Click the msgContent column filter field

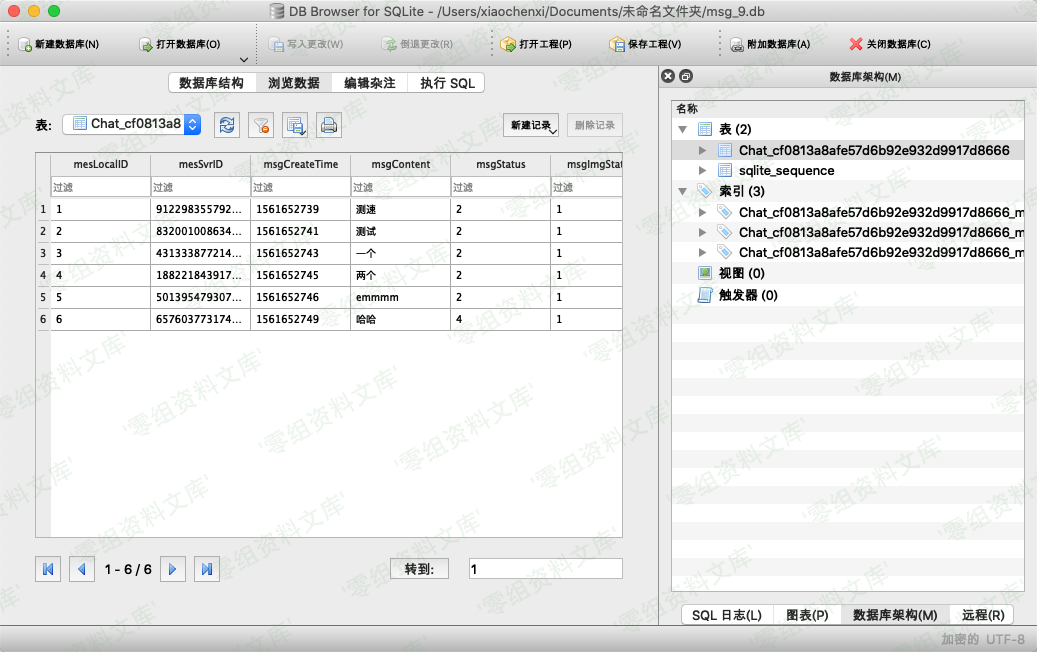[x=400, y=187]
